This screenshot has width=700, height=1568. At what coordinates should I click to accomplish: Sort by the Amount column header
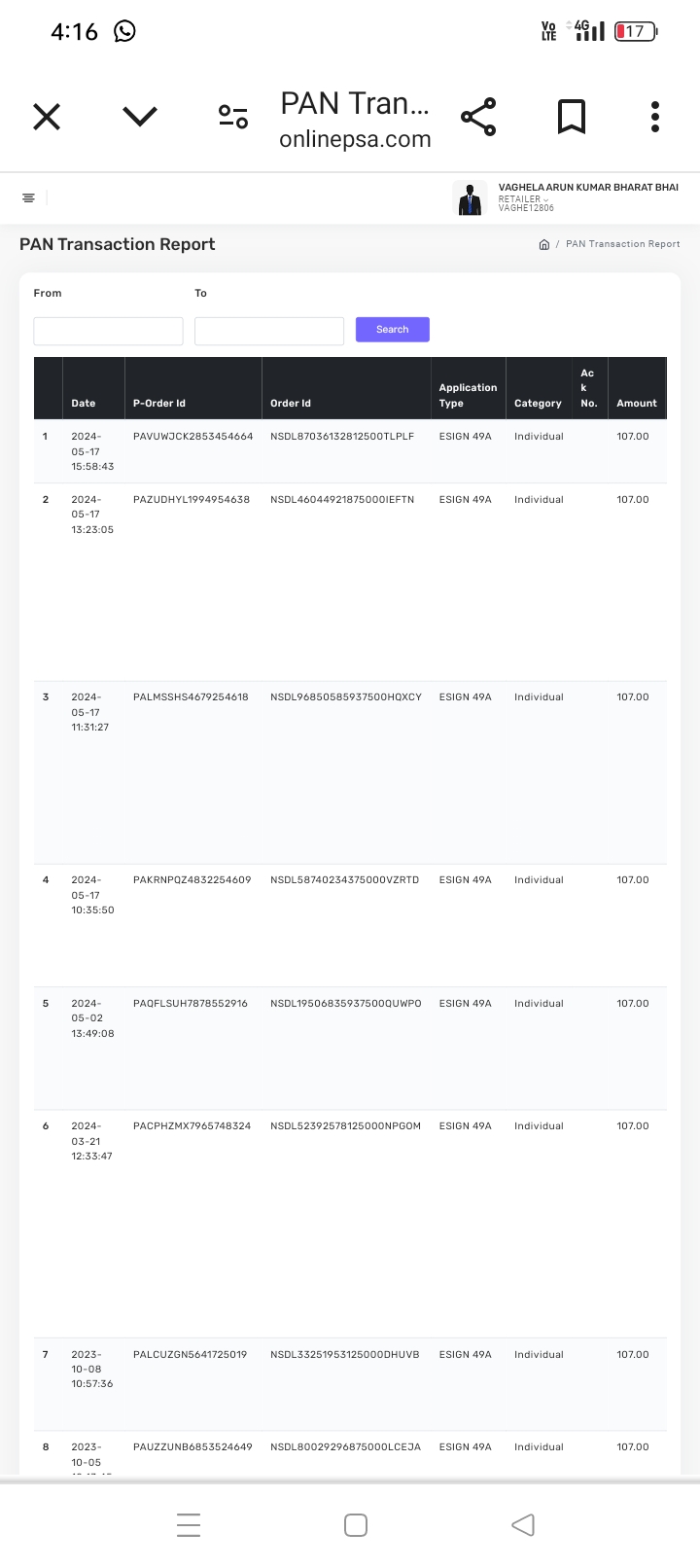coord(636,403)
